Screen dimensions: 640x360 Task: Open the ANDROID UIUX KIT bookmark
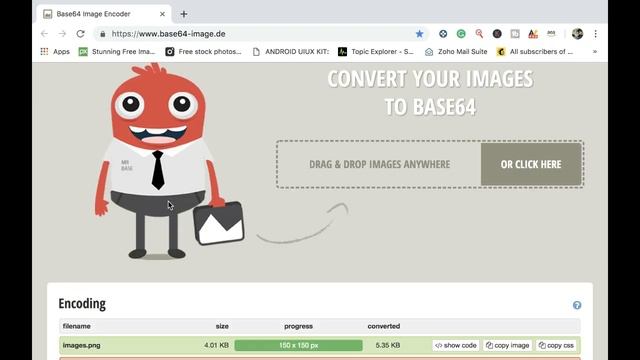tap(291, 51)
